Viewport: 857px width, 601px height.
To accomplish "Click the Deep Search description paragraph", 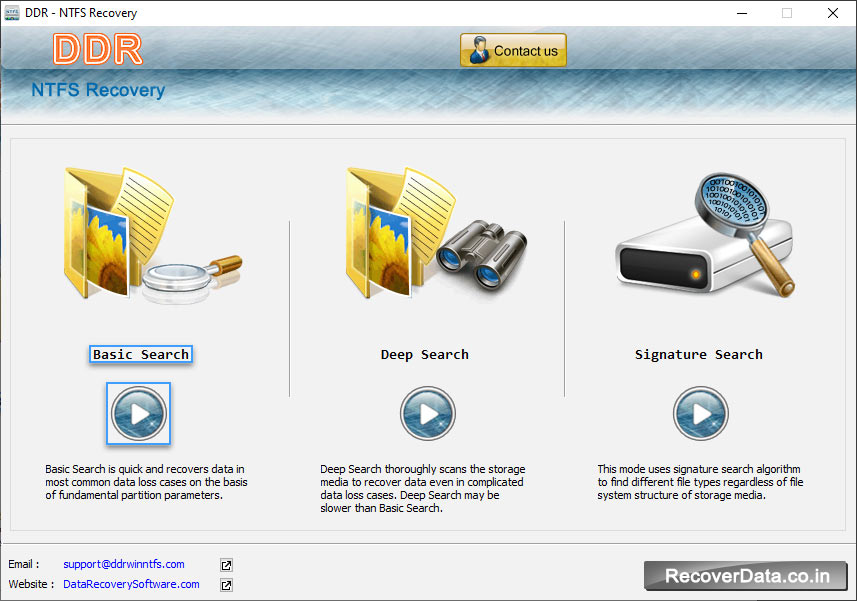I will tap(422, 488).
